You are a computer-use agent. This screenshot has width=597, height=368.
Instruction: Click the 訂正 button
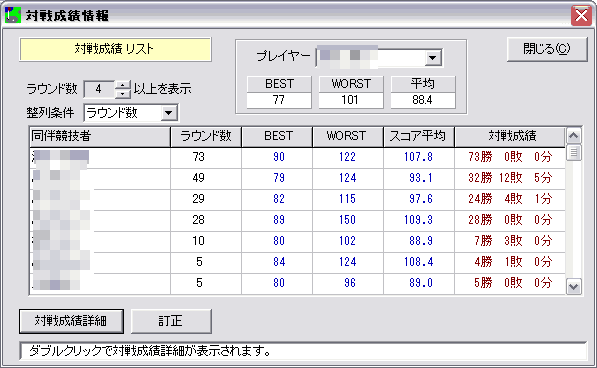pyautogui.click(x=171, y=321)
